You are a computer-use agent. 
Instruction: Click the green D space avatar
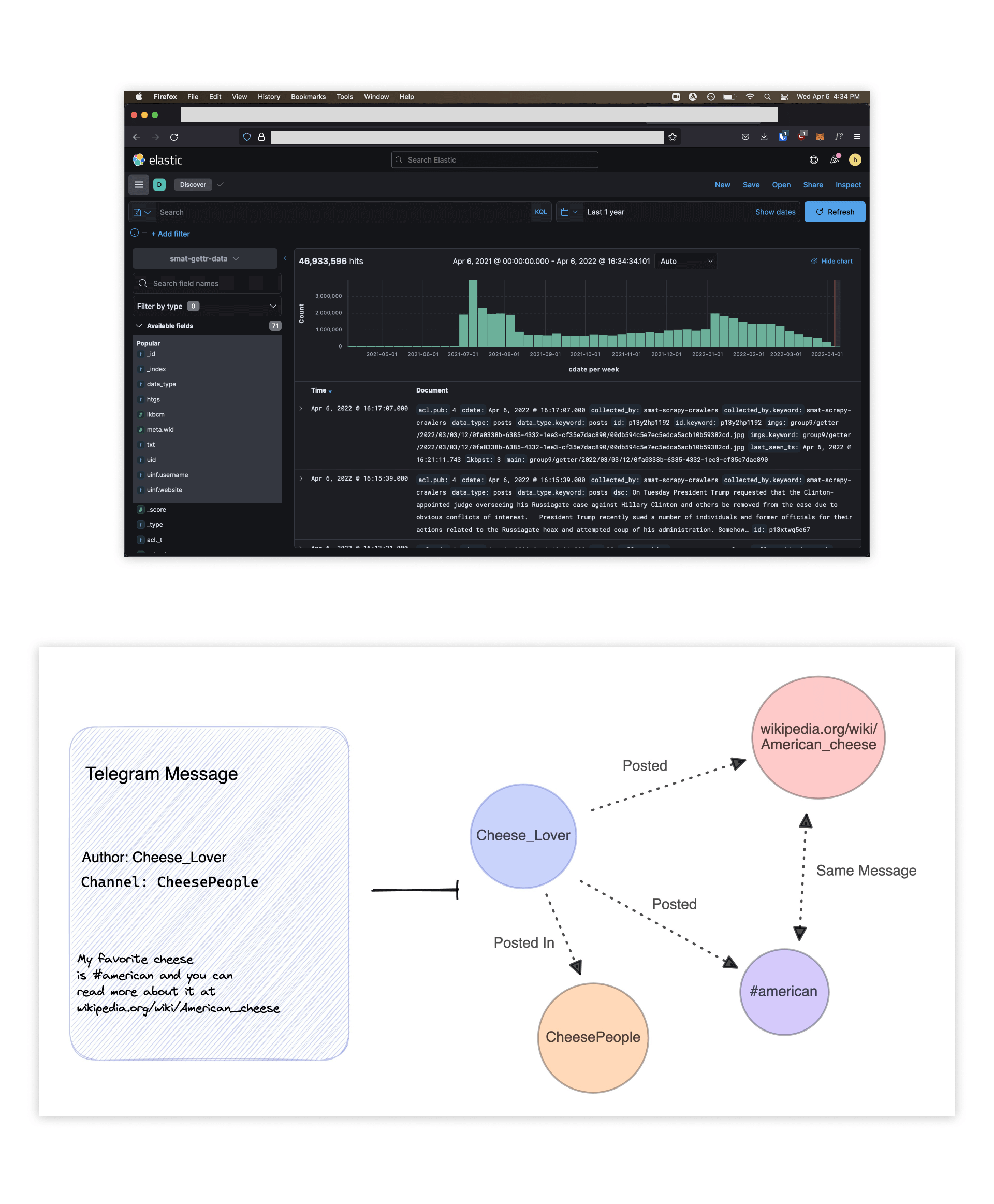(160, 184)
